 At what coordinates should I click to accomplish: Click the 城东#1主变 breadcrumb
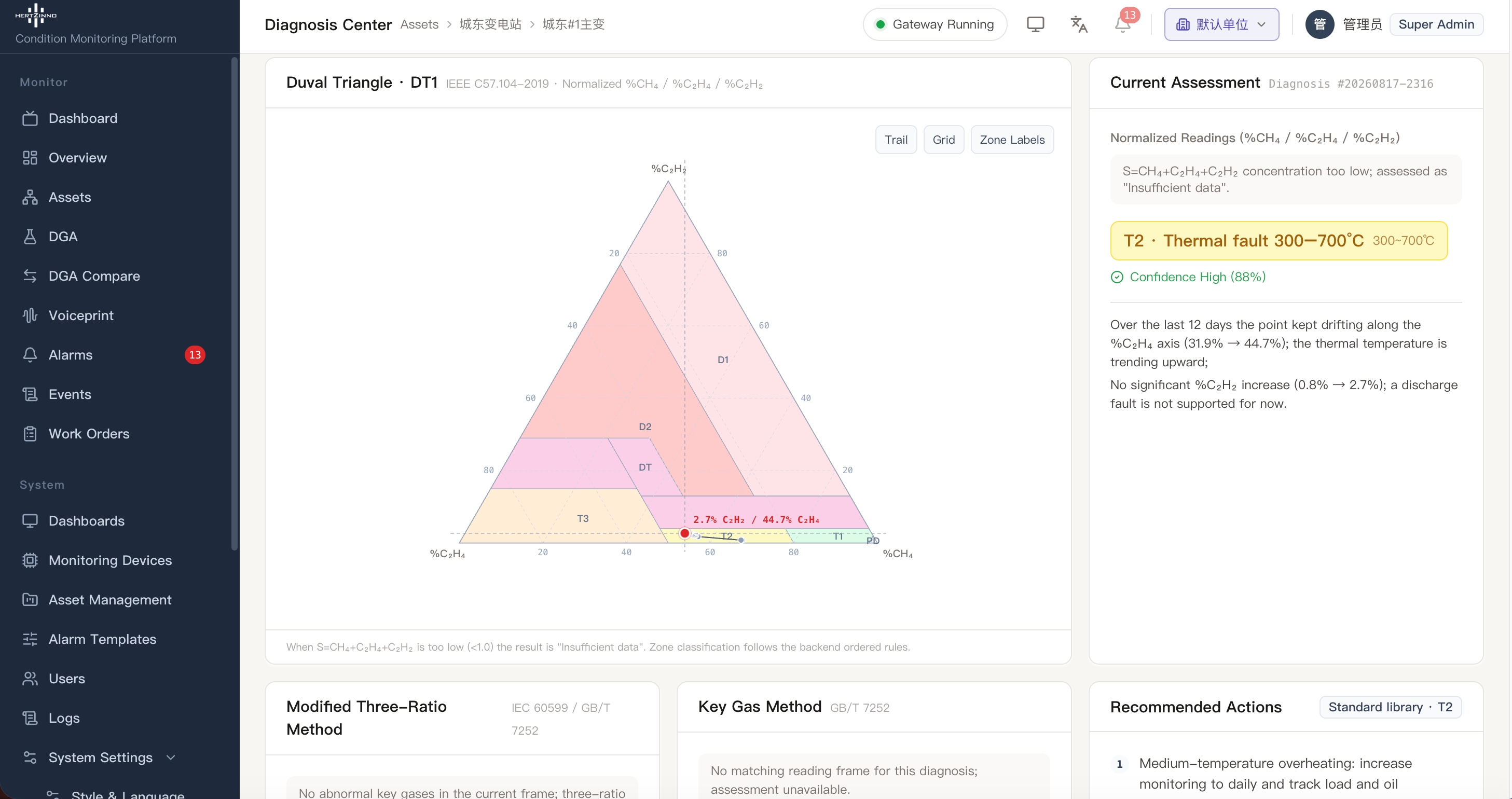(573, 24)
